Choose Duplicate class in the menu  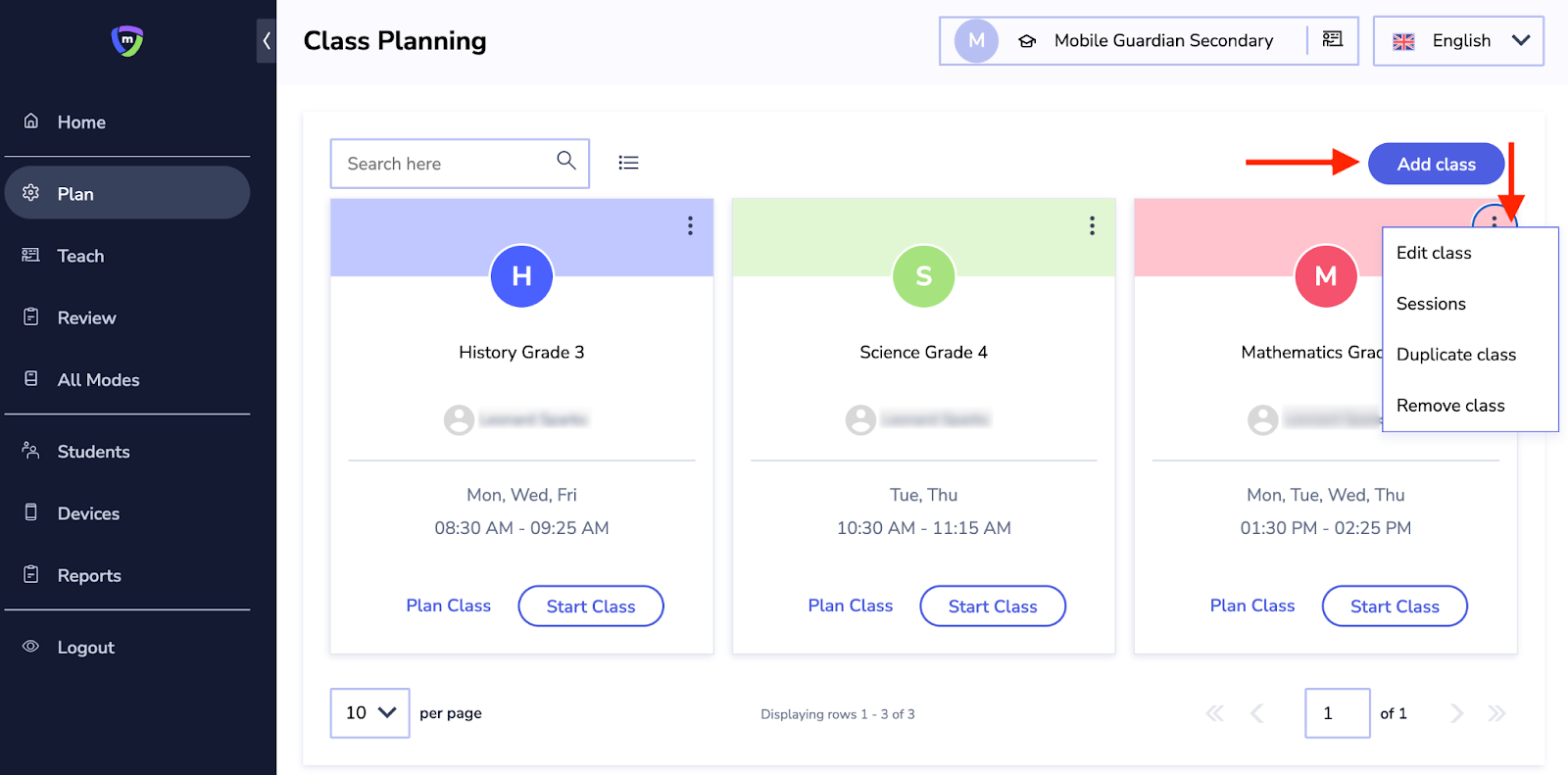[x=1455, y=355]
